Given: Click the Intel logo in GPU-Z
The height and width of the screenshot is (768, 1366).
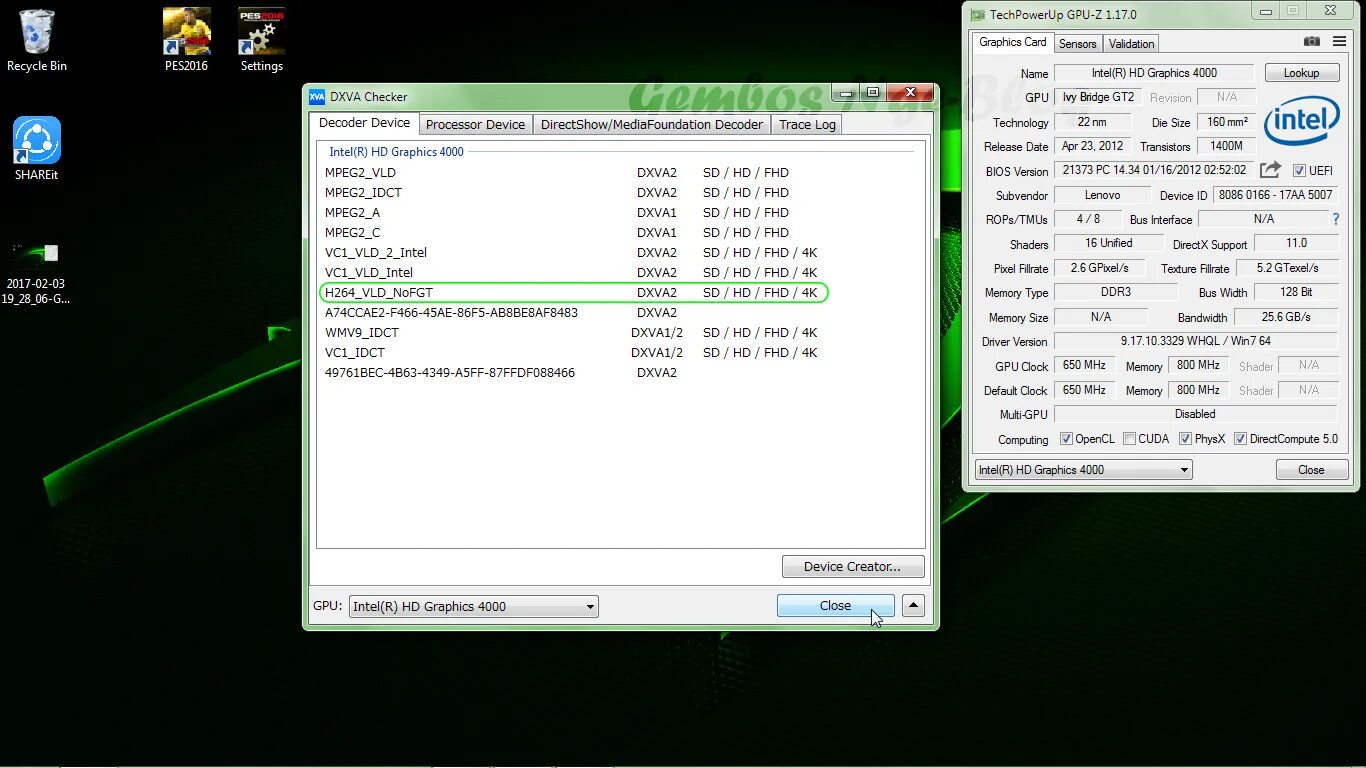Looking at the screenshot, I should pos(1301,122).
